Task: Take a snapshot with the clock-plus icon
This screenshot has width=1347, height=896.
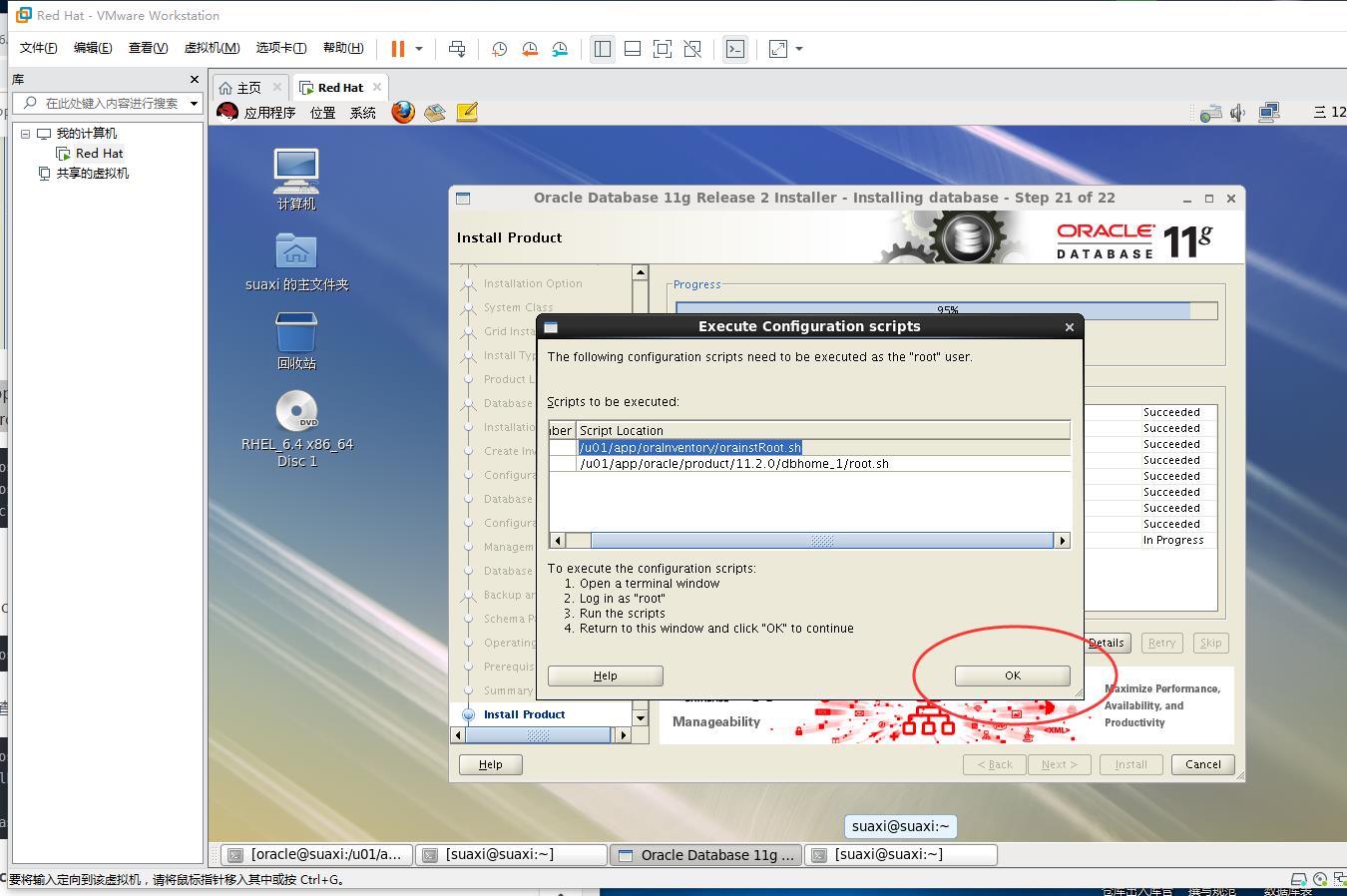Action: 500,48
